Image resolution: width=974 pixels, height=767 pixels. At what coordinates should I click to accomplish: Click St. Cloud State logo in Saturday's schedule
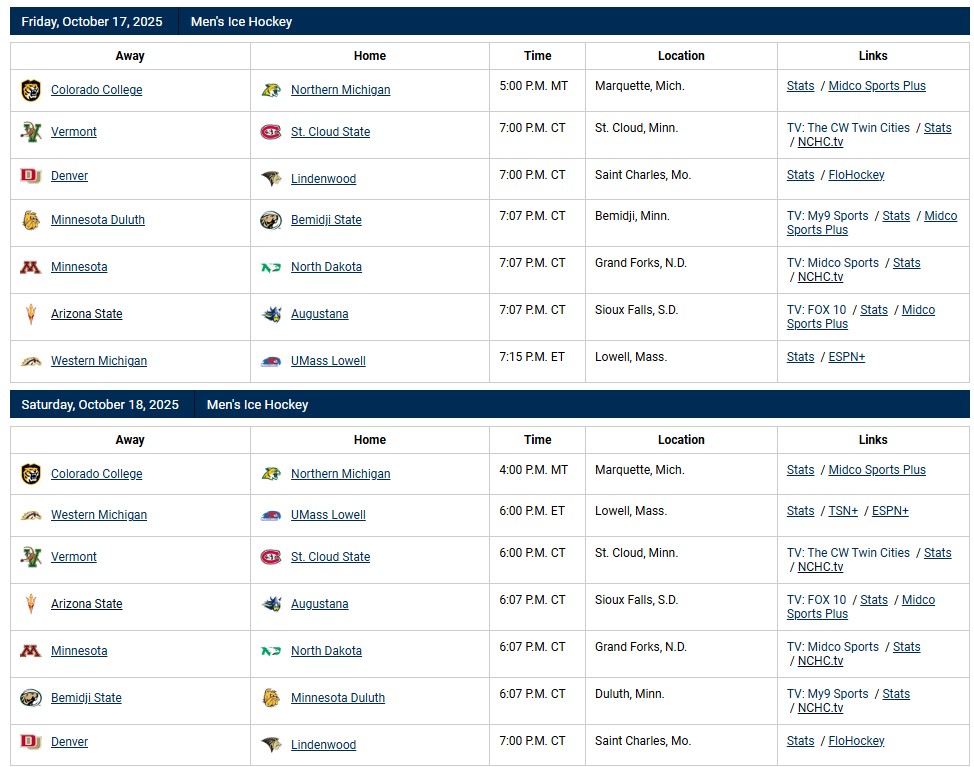tap(271, 557)
